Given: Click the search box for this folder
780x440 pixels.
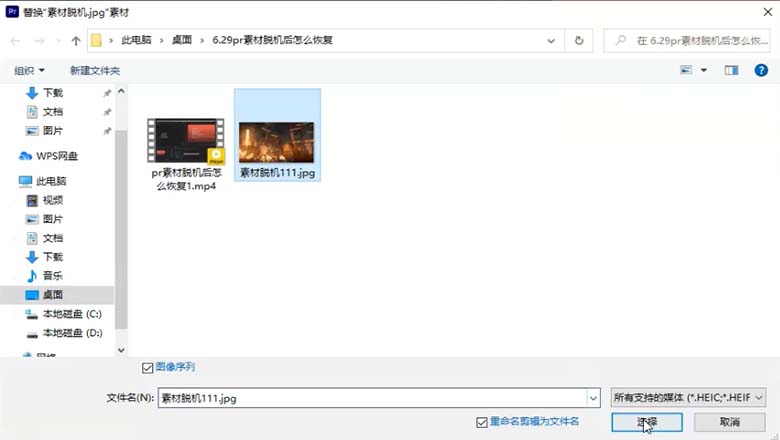Looking at the screenshot, I should coord(686,41).
